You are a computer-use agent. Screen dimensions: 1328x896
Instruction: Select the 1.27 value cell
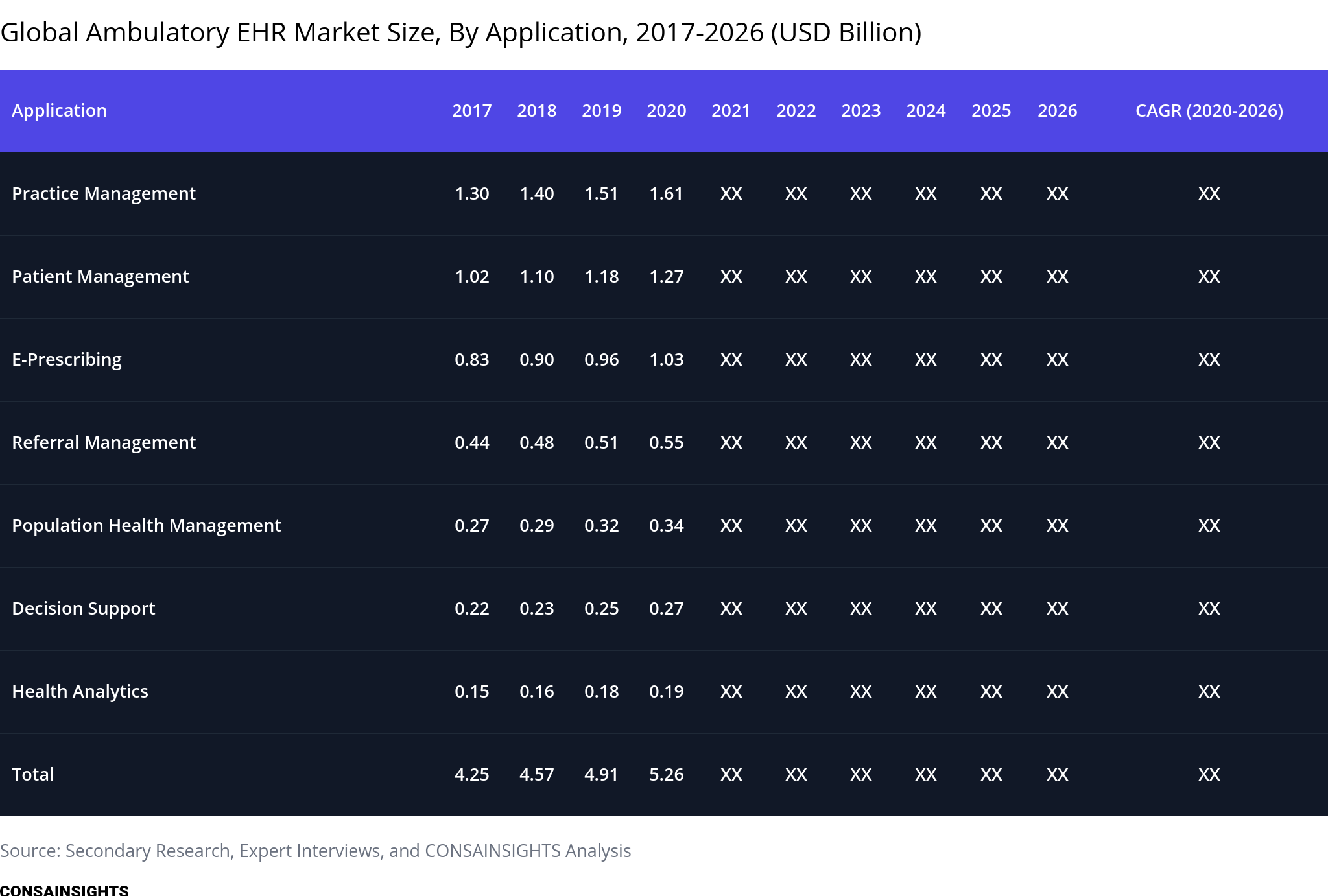tap(667, 277)
